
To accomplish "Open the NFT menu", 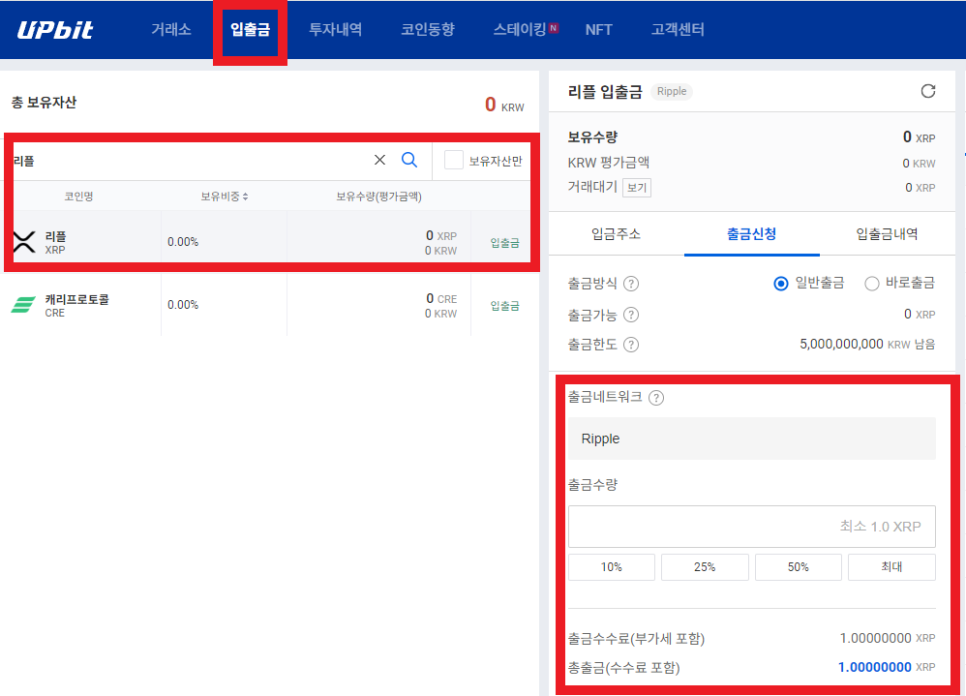I will tap(598, 30).
